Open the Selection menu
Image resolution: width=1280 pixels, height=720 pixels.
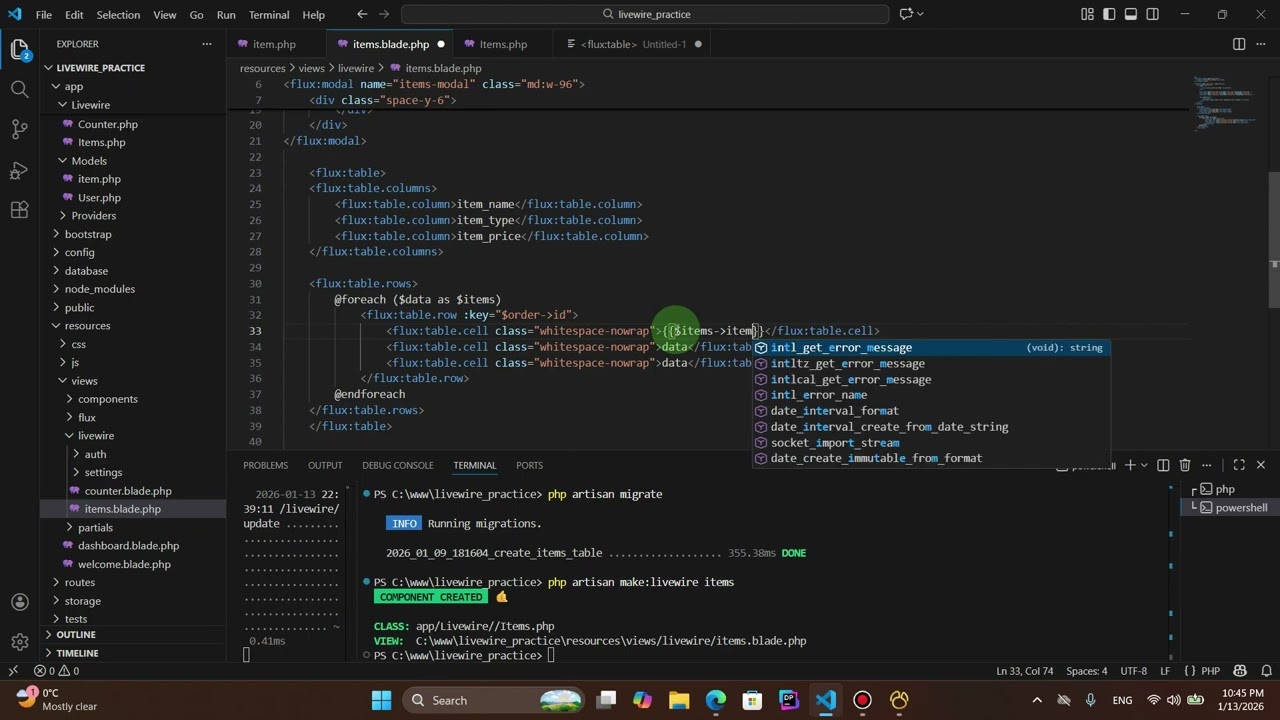[x=118, y=14]
